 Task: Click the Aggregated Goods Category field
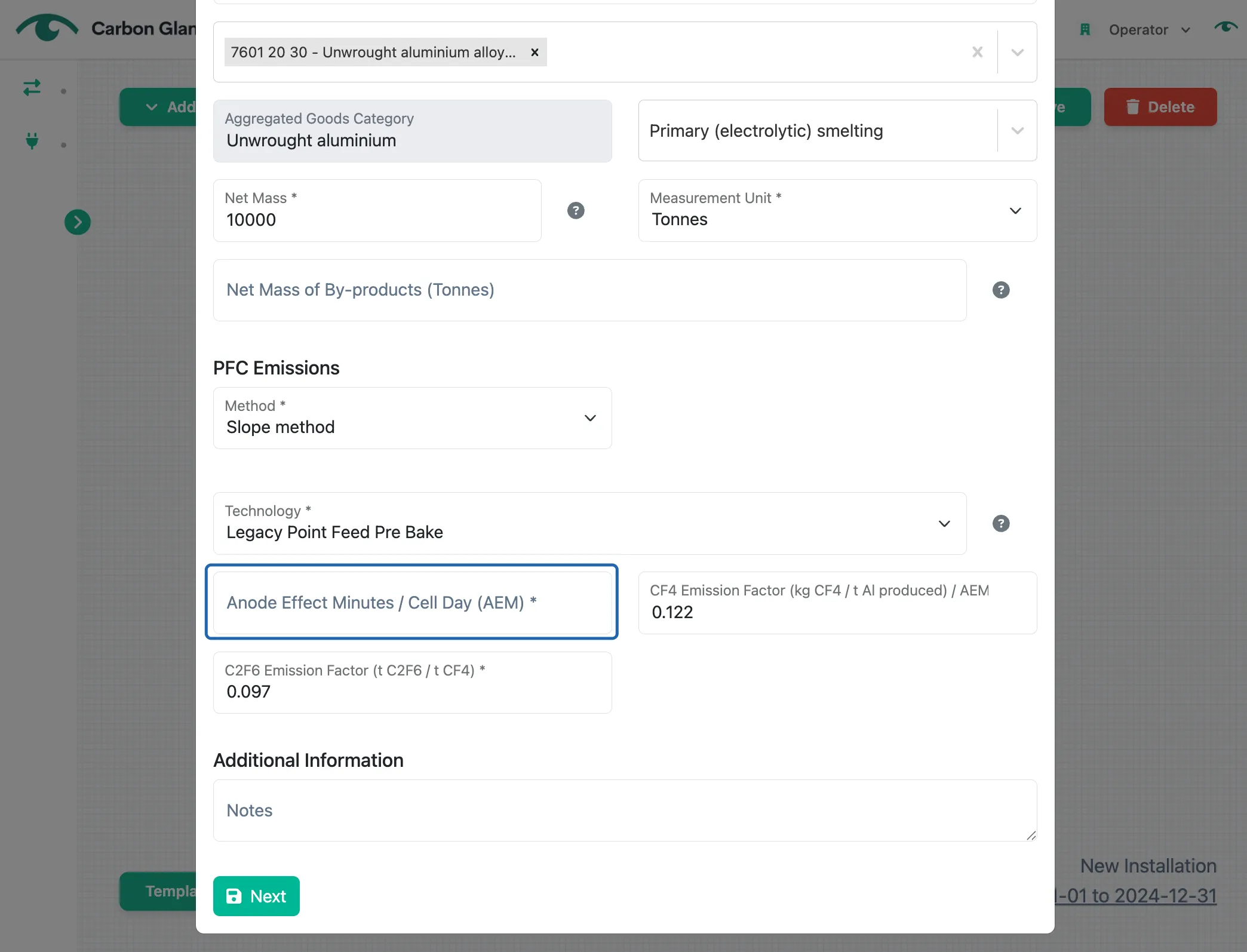412,131
